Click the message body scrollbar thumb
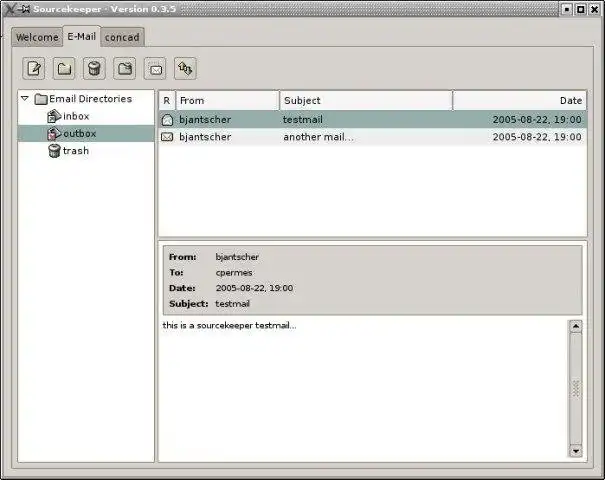The image size is (605, 480). click(576, 389)
